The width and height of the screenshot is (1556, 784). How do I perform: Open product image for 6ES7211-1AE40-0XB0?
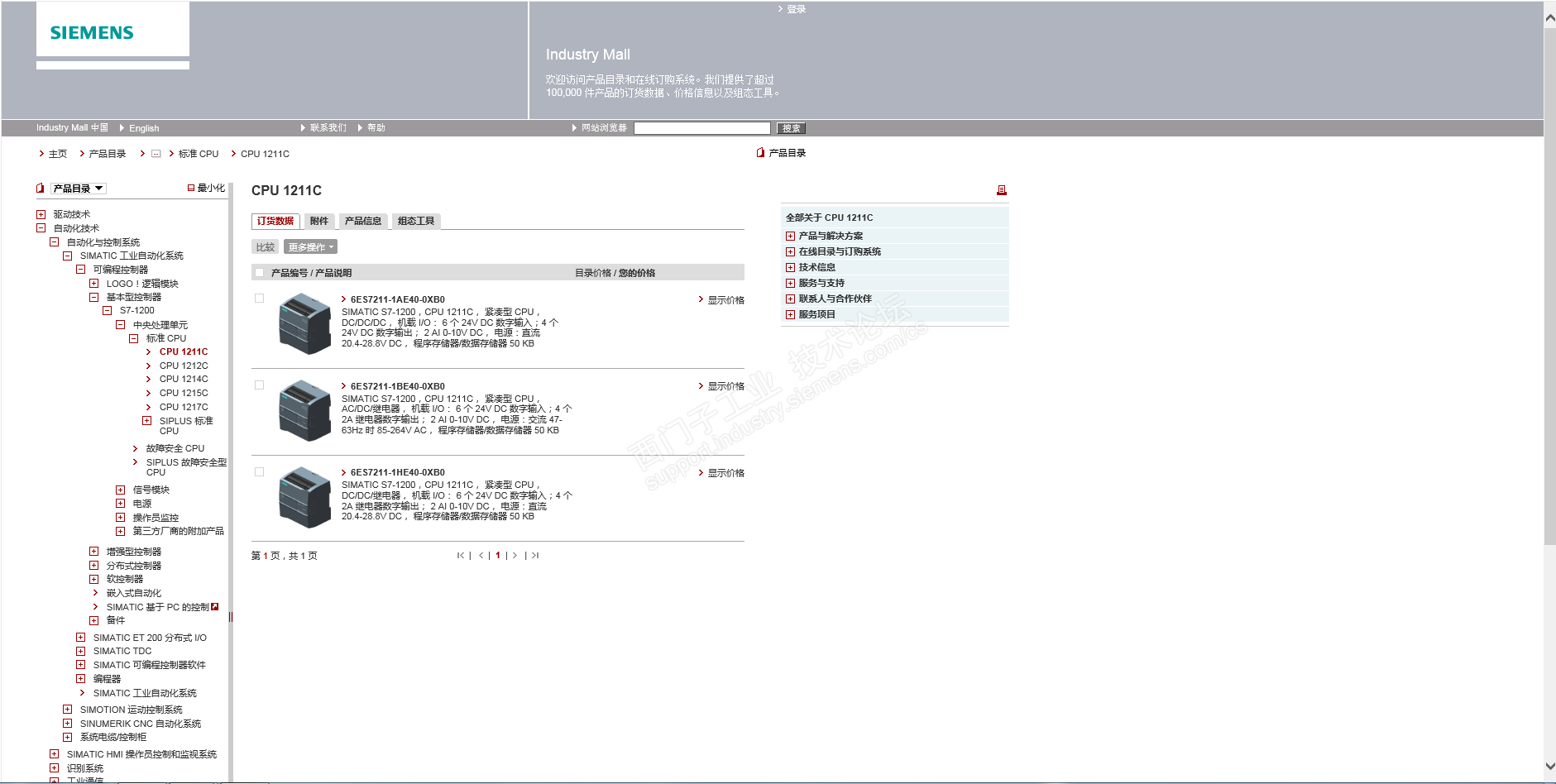[305, 324]
